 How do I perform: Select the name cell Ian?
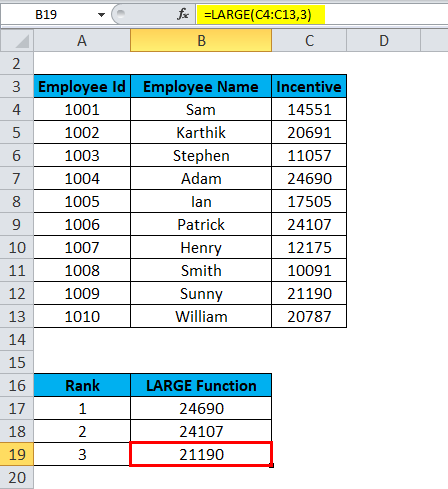pyautogui.click(x=201, y=201)
